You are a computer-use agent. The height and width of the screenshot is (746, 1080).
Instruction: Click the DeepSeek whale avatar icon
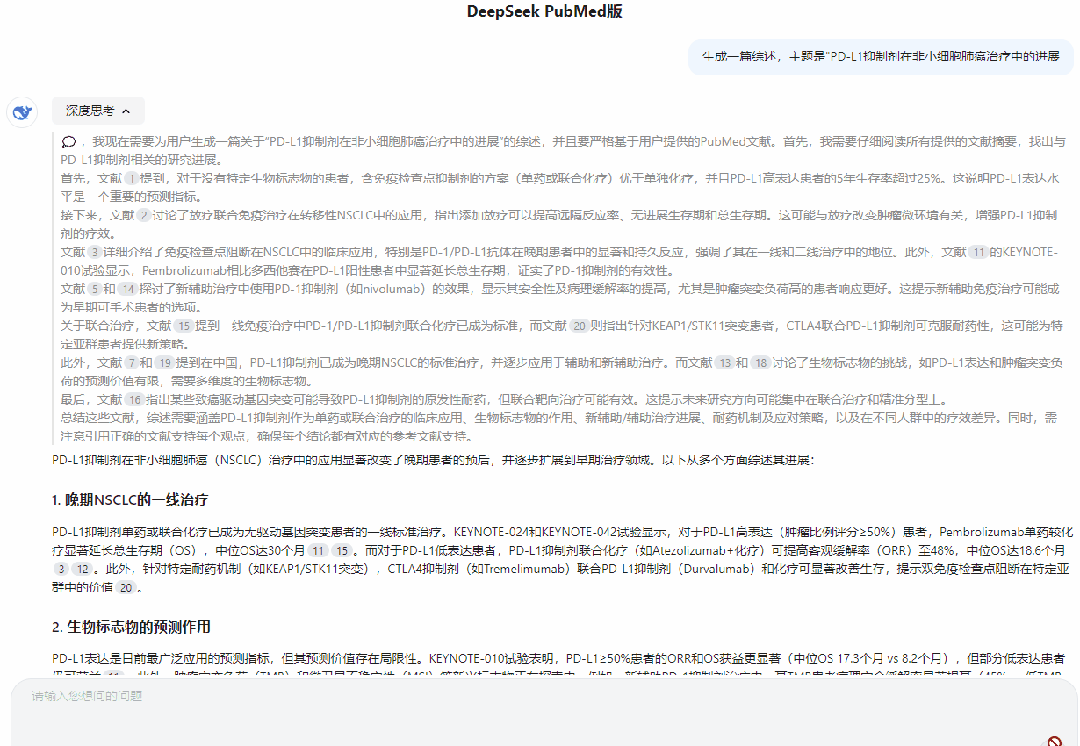point(22,112)
